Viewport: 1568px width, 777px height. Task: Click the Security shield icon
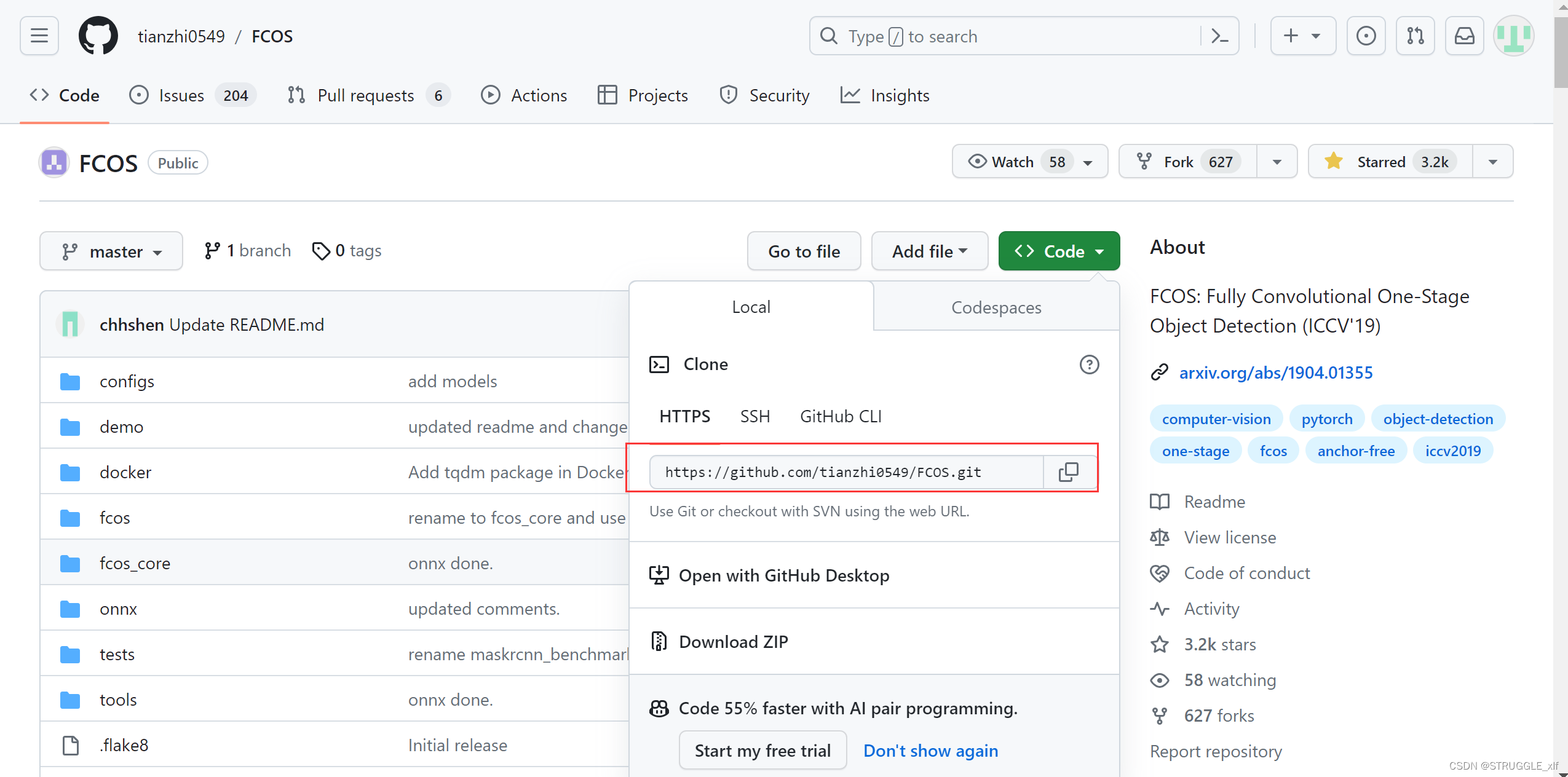(x=728, y=95)
